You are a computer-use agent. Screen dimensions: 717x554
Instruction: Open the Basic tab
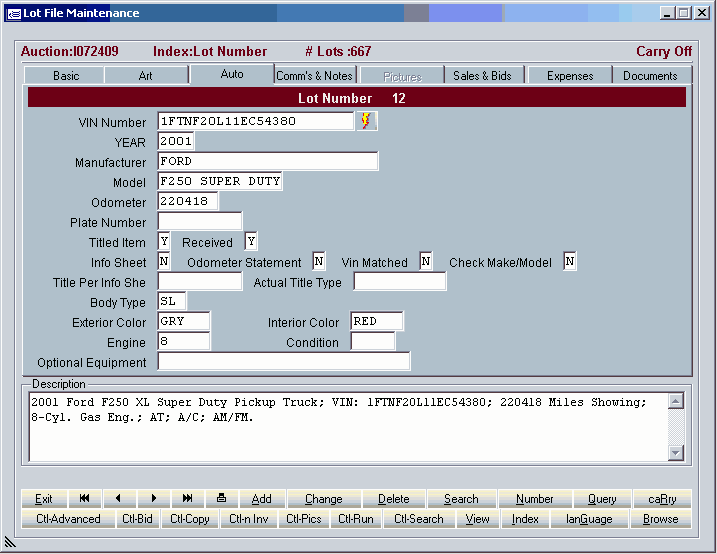[64, 75]
